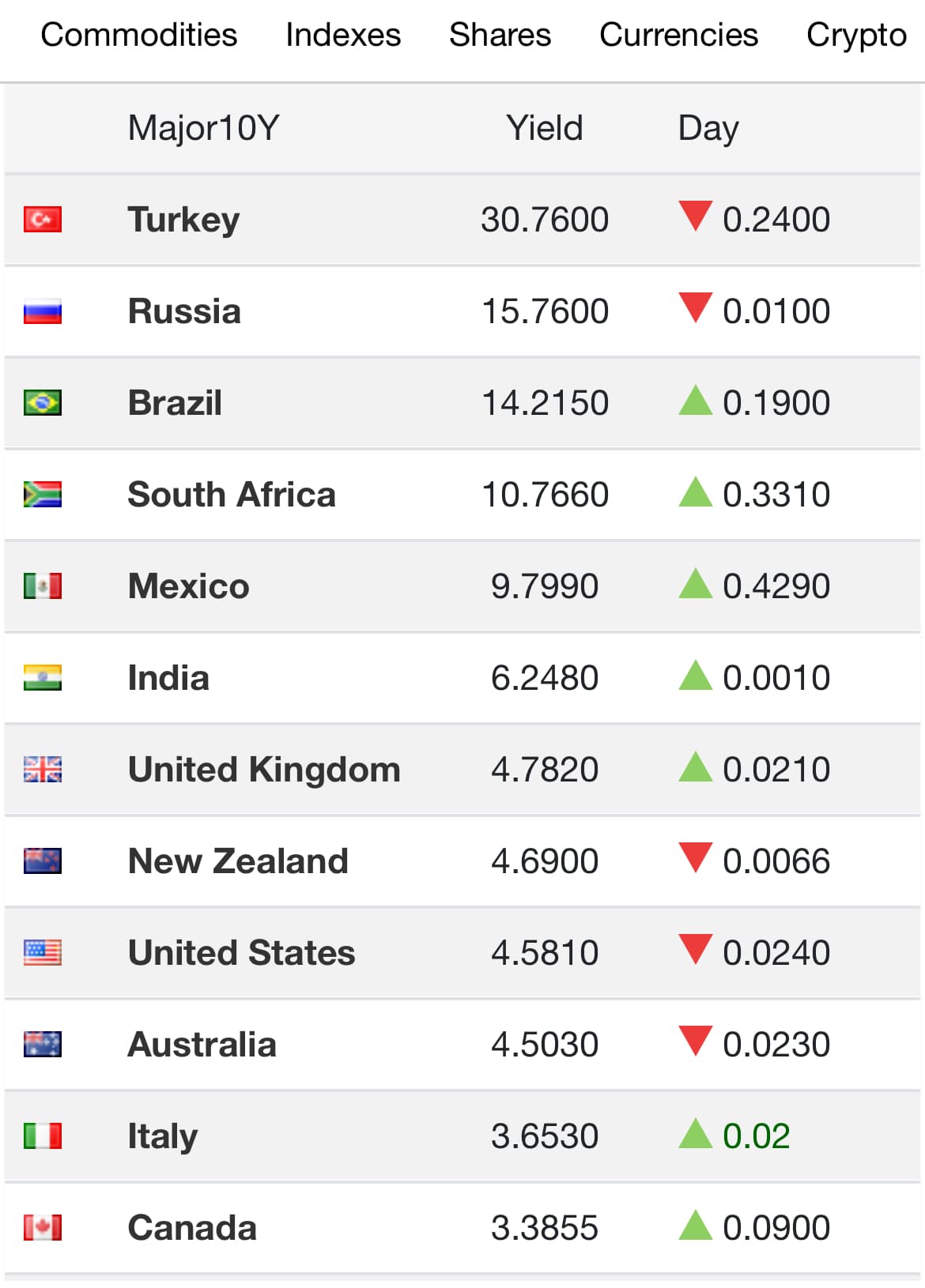
Task: Go to the Currencies tab
Action: 678,35
